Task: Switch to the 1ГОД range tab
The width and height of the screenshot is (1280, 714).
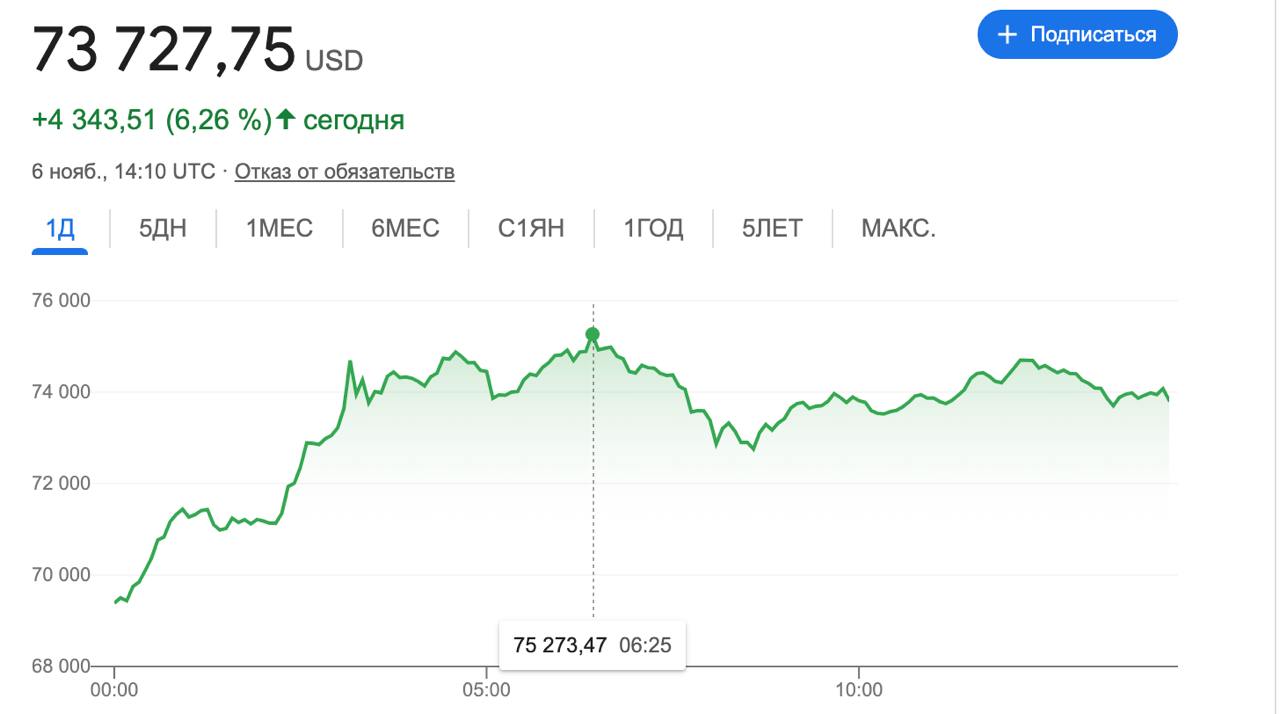Action: [x=654, y=228]
